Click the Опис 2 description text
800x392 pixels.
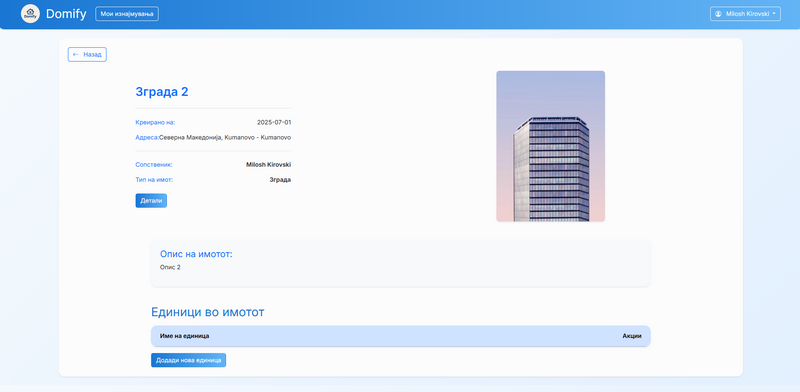170,267
